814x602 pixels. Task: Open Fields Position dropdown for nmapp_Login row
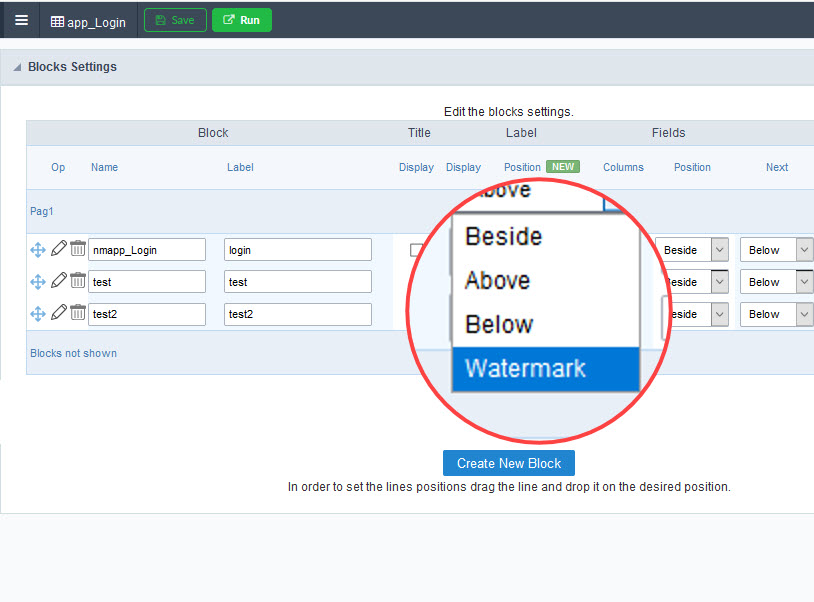692,250
